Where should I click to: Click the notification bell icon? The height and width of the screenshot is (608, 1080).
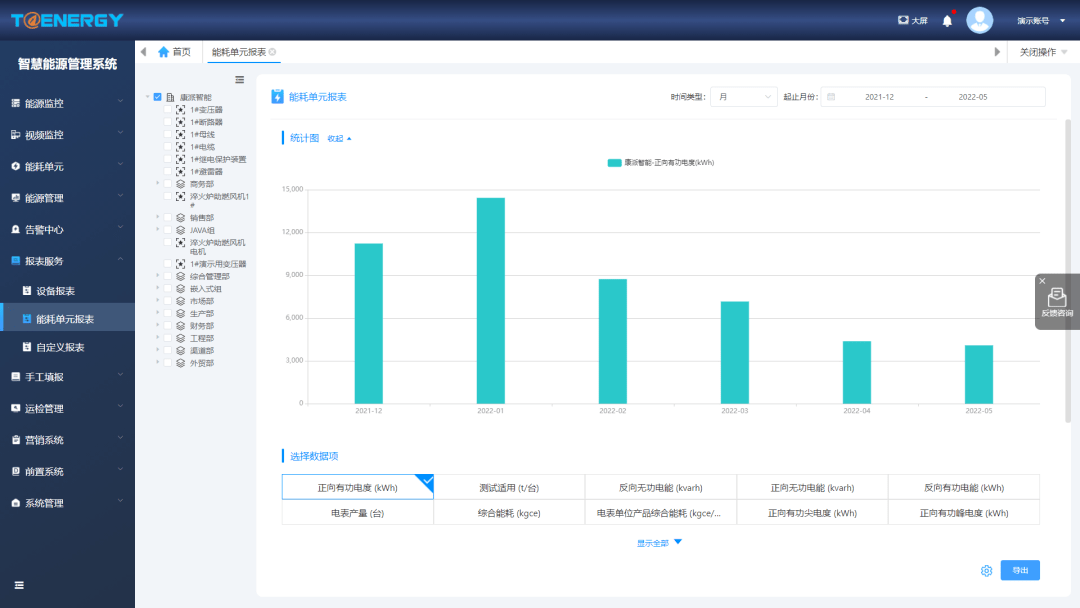tap(947, 20)
